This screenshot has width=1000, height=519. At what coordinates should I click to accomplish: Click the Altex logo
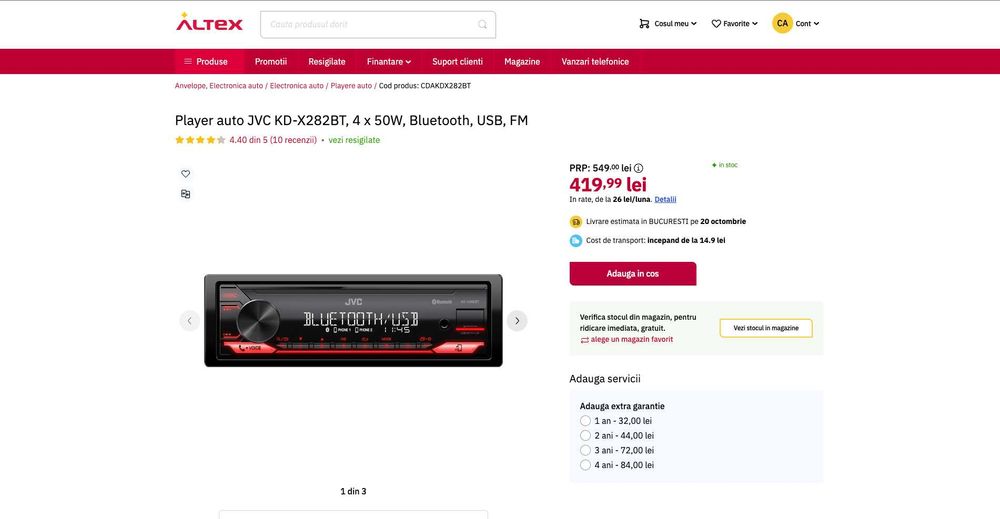[209, 23]
